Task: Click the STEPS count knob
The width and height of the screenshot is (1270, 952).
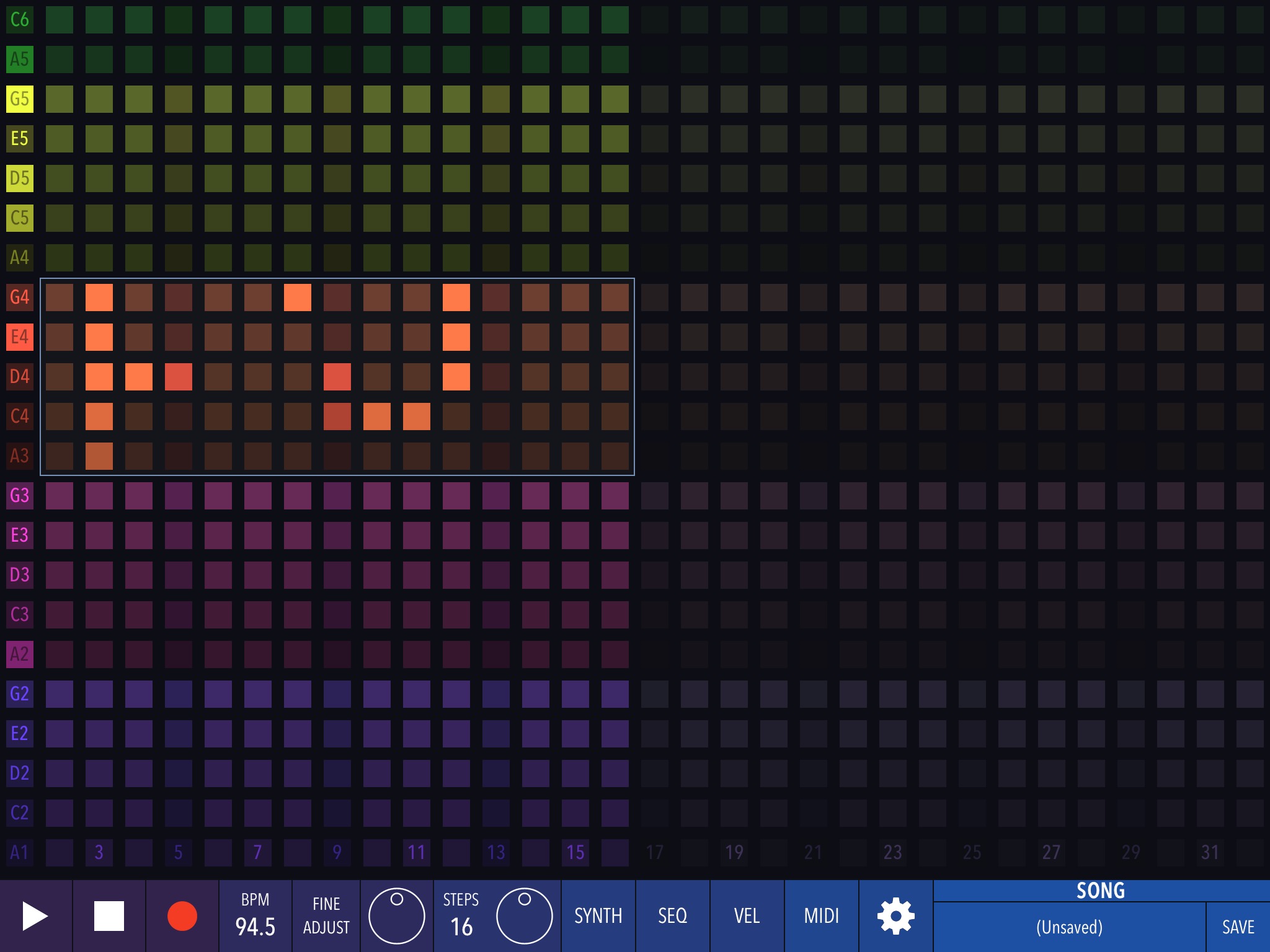Action: (525, 916)
